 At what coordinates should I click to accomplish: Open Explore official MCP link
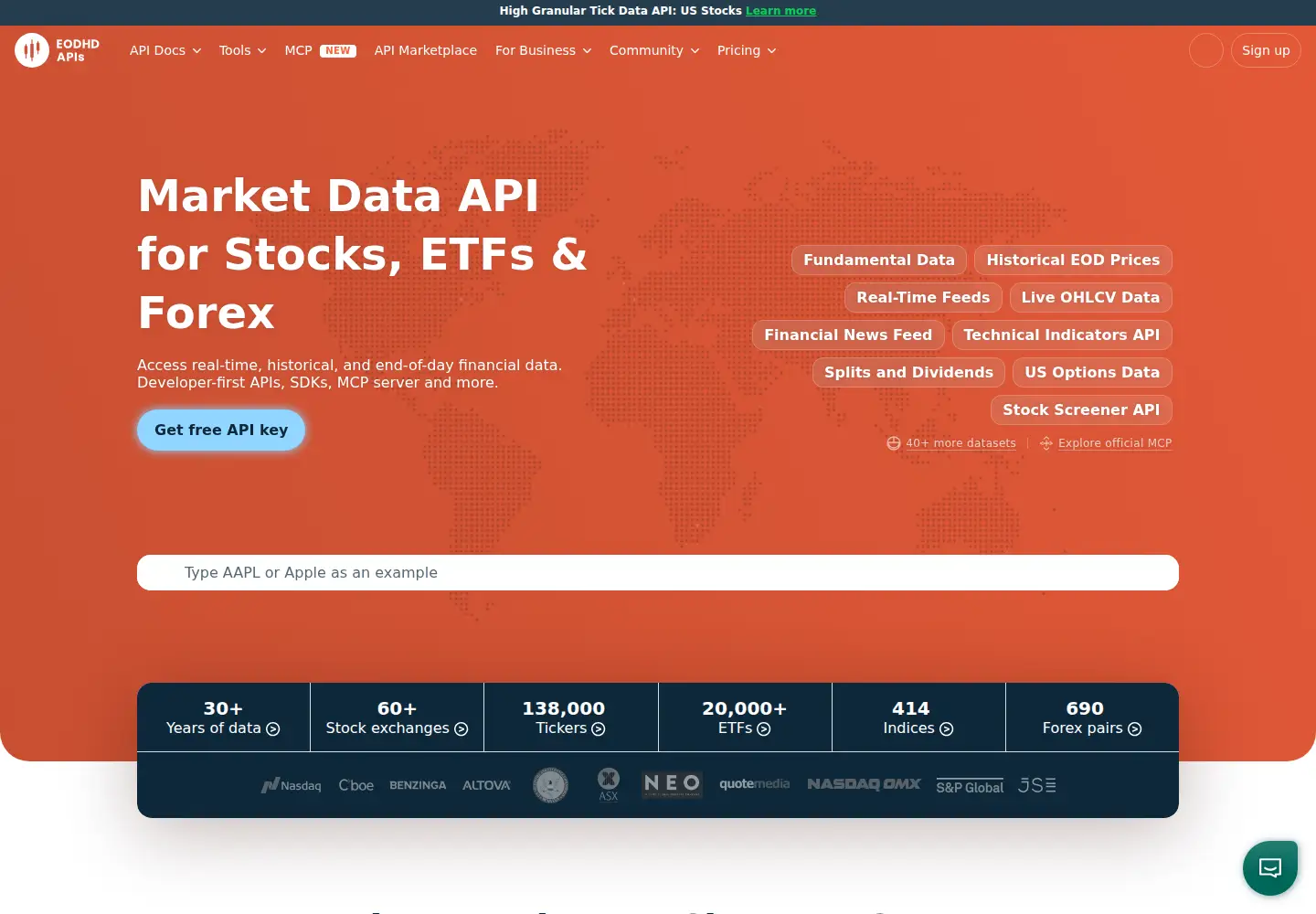(1115, 443)
